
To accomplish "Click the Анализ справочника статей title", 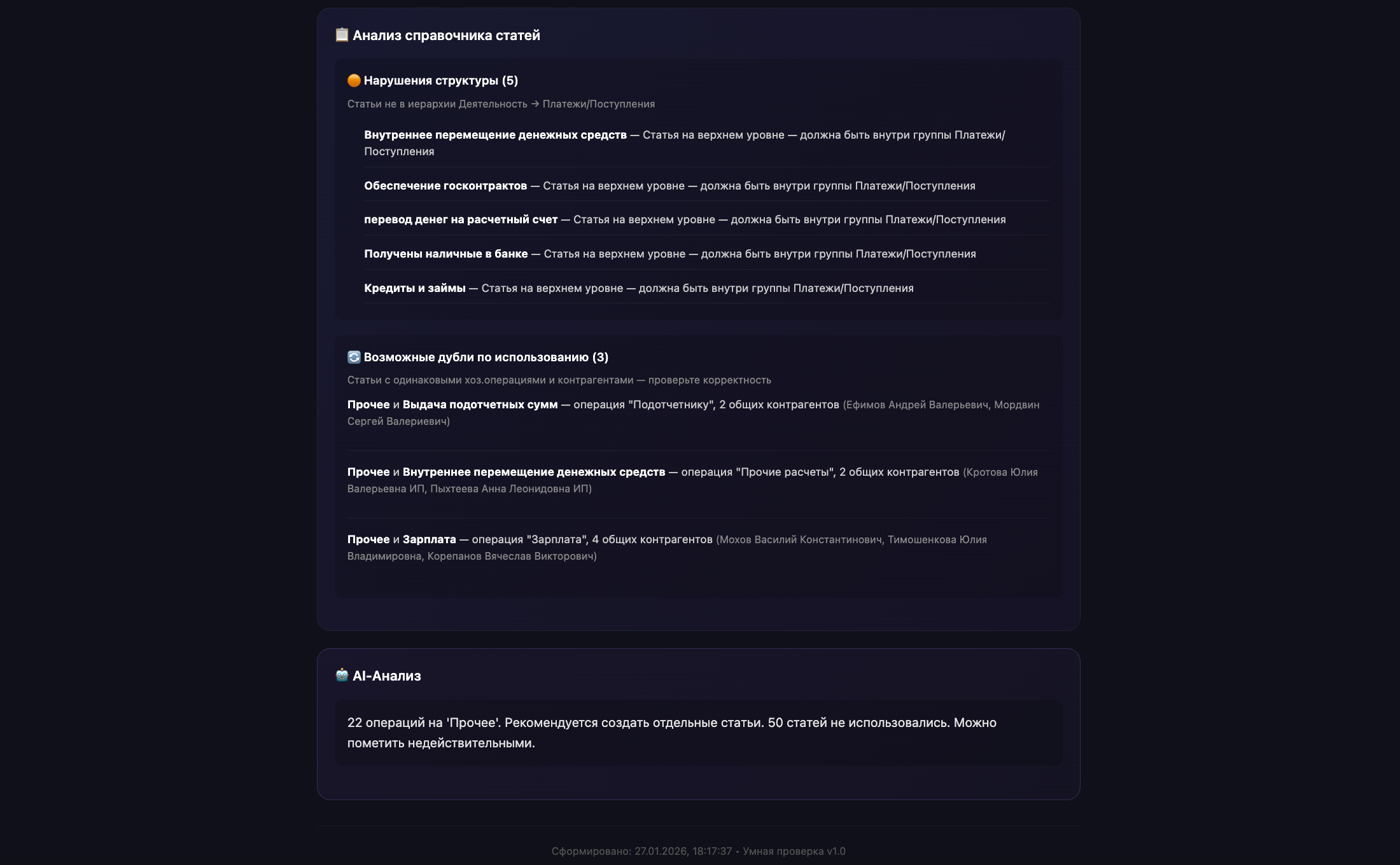I will point(446,36).
